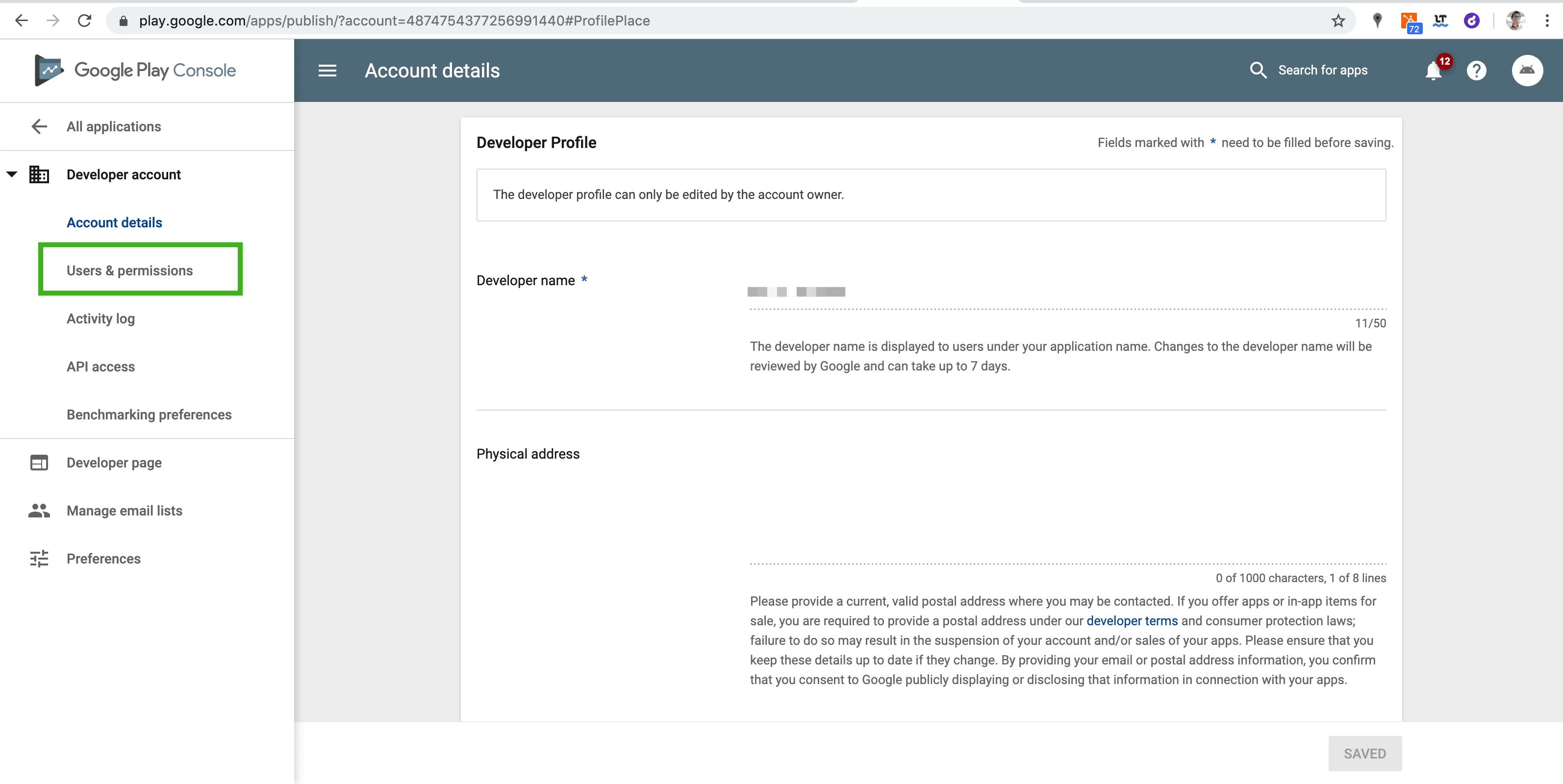Bookmark page with star icon
The image size is (1563, 784).
pos(1338,21)
